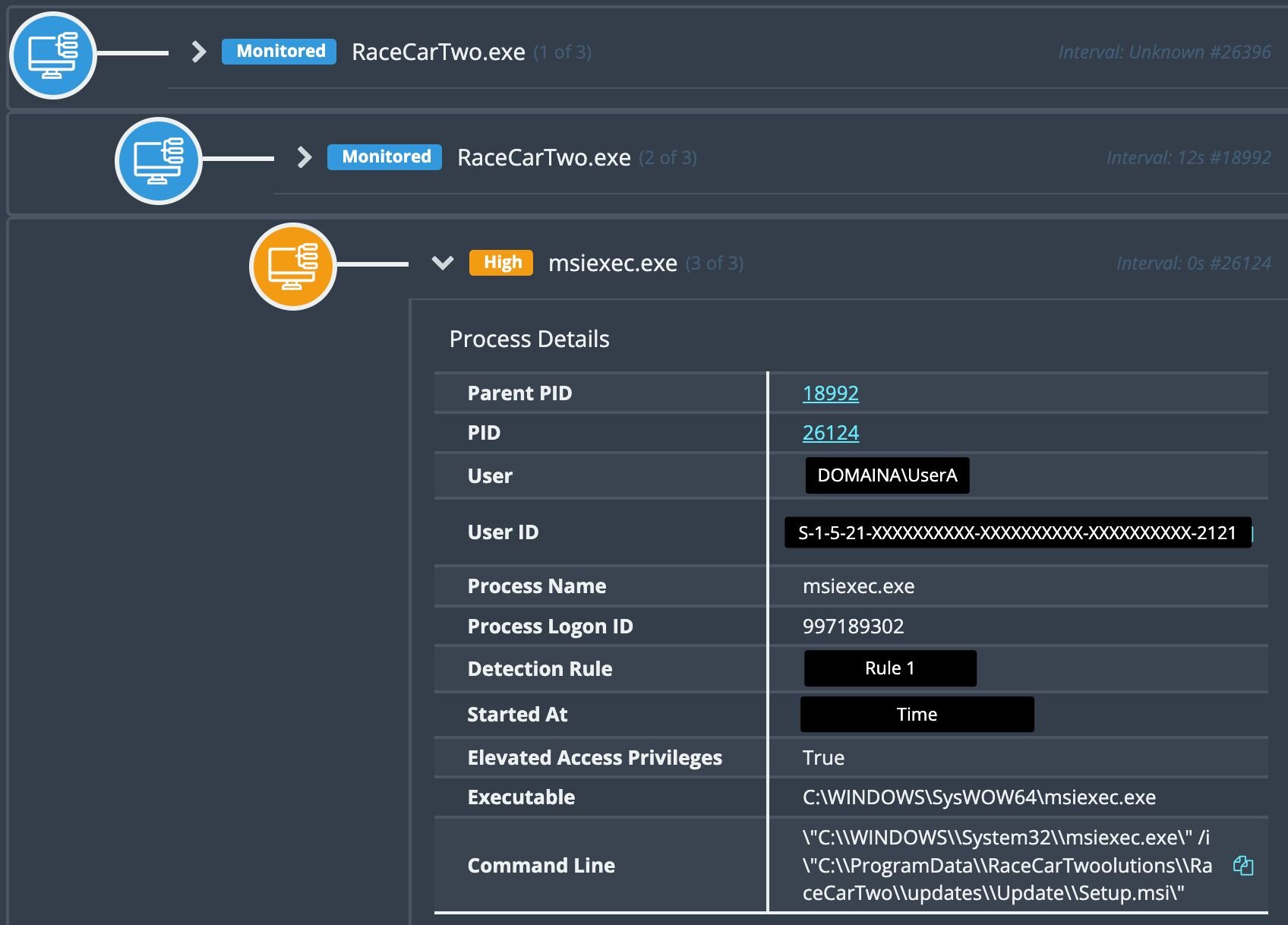Click the High severity badge
The width and height of the screenshot is (1288, 925).
tap(502, 263)
